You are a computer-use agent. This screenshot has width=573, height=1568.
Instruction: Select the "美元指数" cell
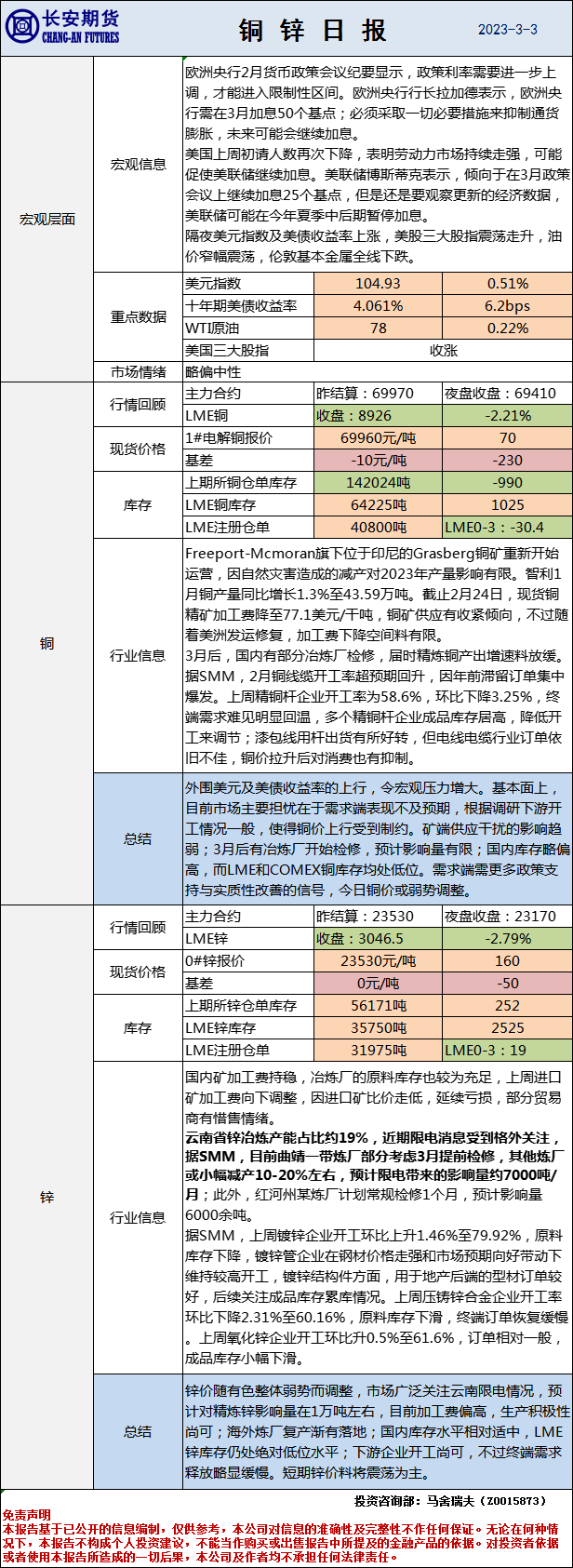click(249, 284)
